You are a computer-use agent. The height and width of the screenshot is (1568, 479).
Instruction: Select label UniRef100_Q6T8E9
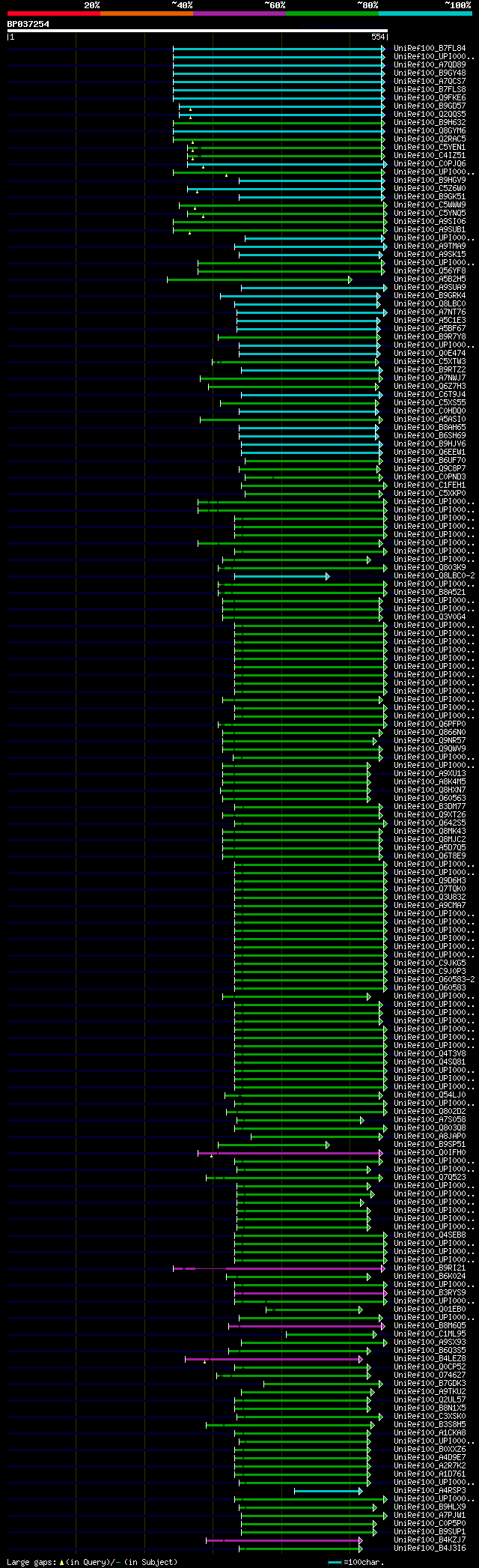pos(430,856)
